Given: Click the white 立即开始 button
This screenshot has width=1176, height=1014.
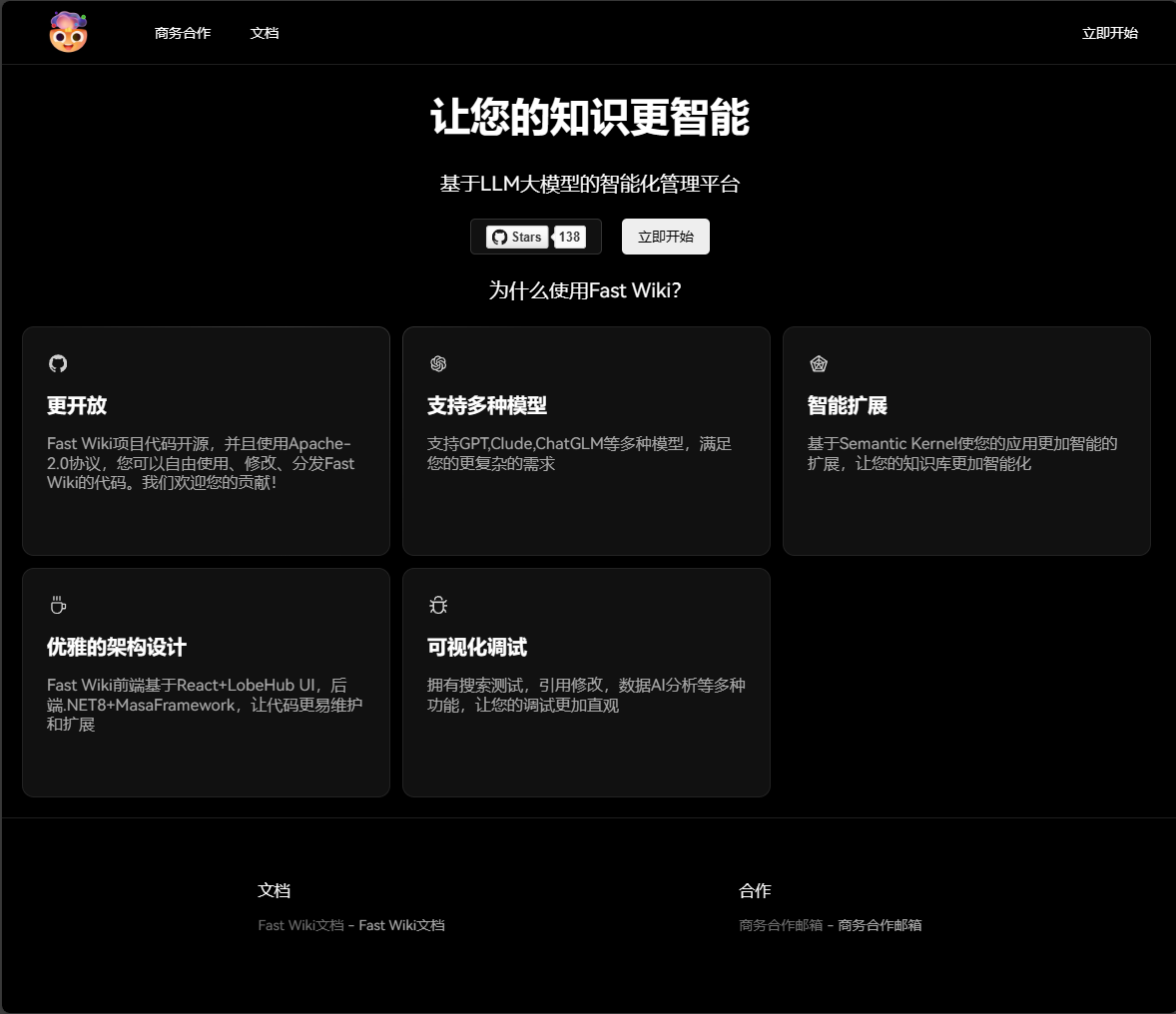Looking at the screenshot, I should tap(665, 237).
